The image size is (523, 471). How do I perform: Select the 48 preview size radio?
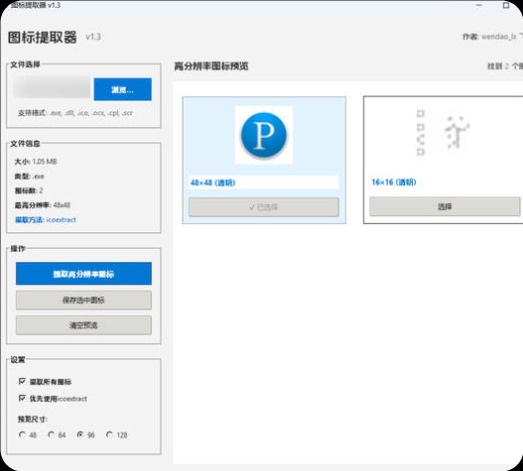point(22,434)
